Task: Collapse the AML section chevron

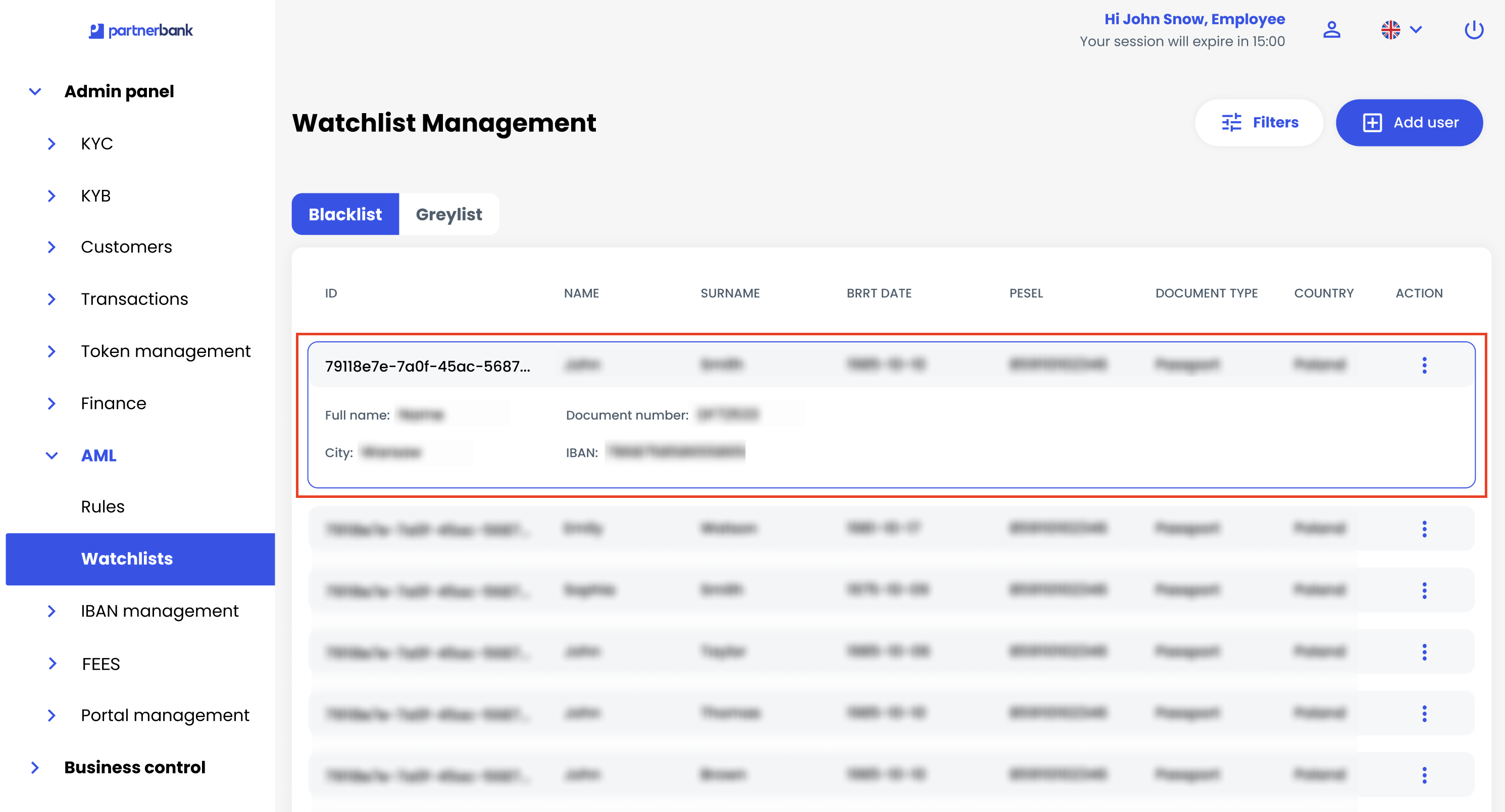Action: click(x=52, y=455)
